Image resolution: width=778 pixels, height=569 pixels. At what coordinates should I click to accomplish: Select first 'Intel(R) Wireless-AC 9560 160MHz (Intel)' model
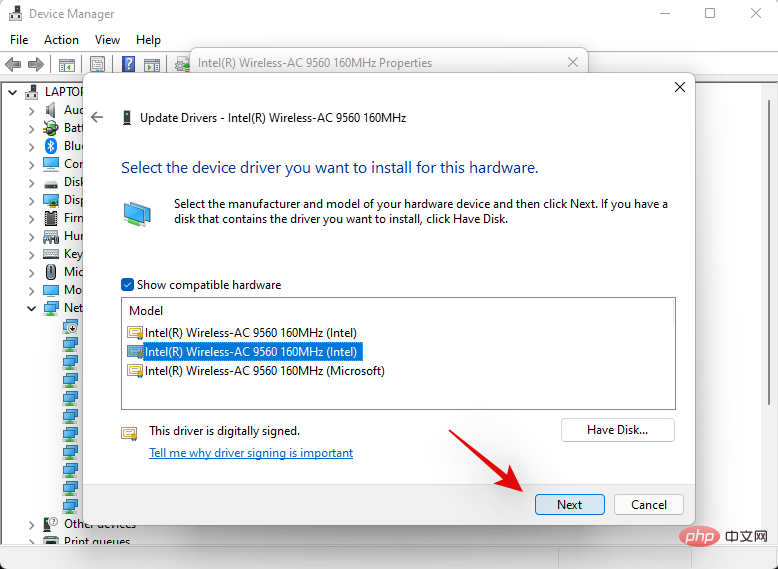[x=251, y=332]
